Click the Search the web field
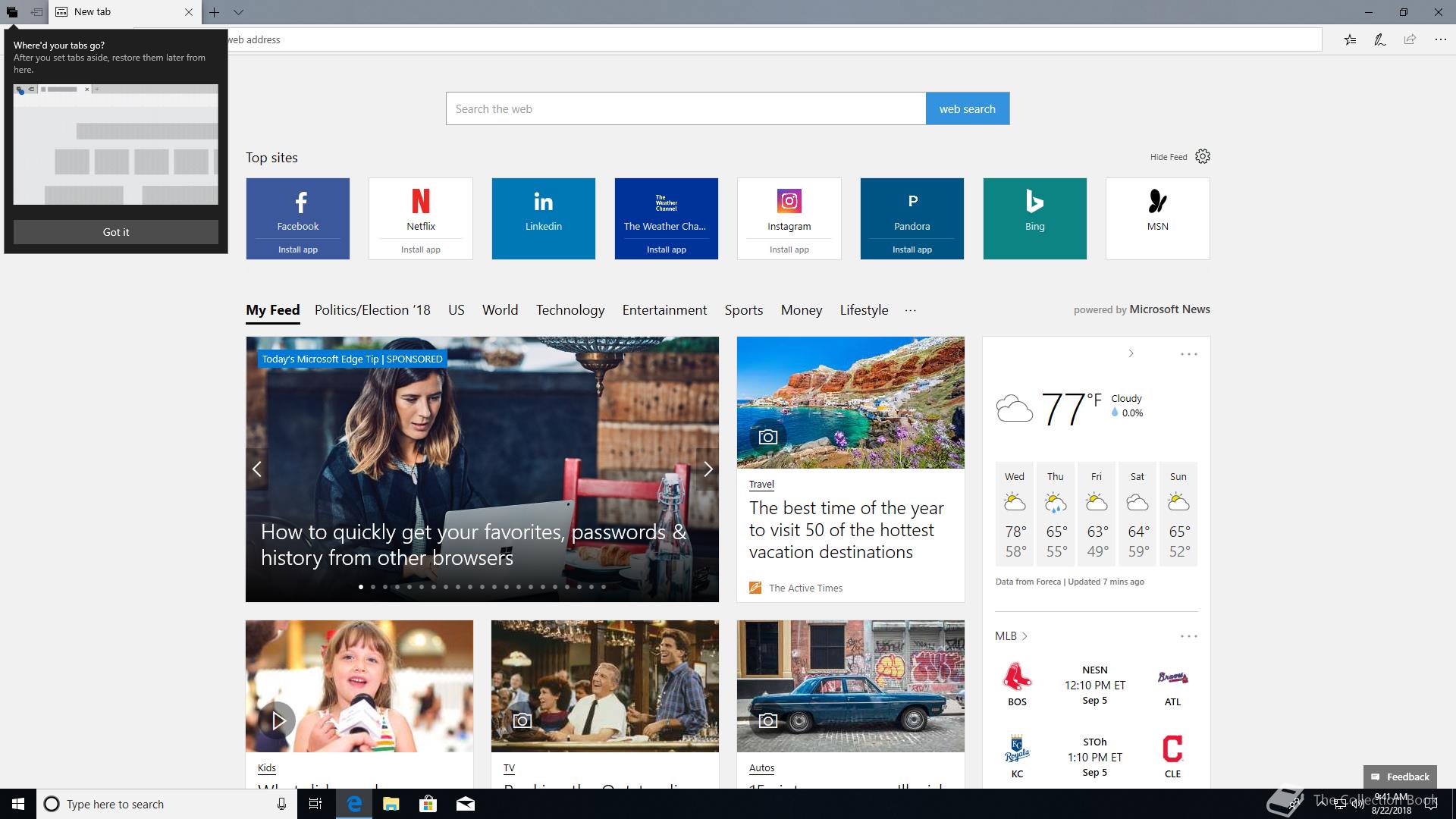 point(686,108)
